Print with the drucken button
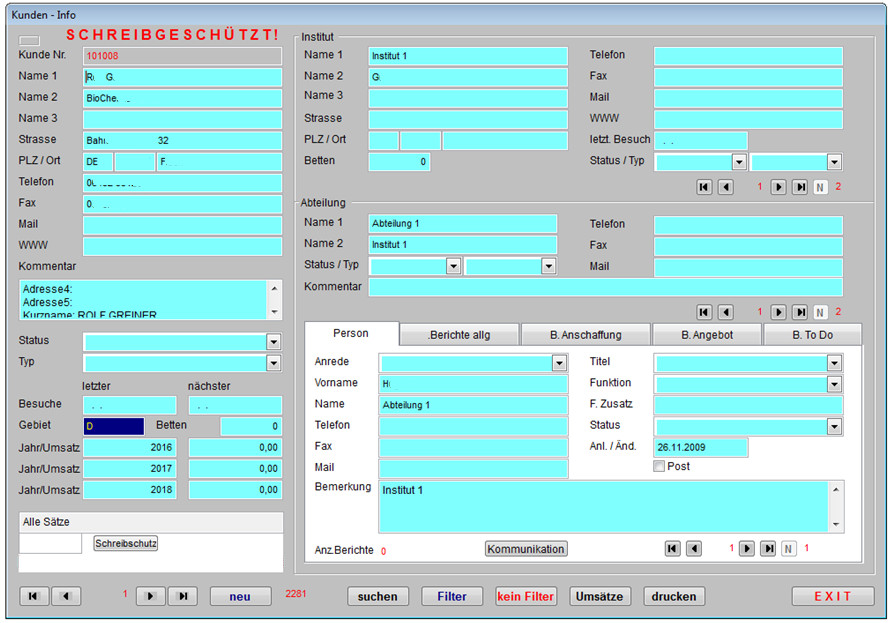 tap(674, 596)
